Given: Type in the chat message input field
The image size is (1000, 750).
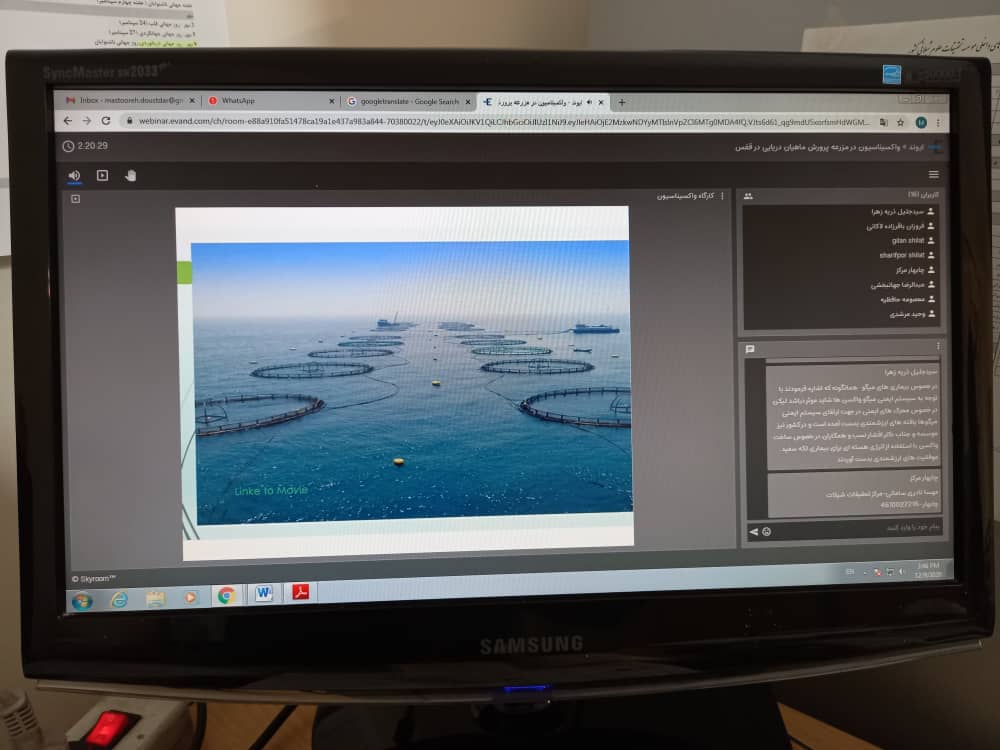Looking at the screenshot, I should [860, 527].
